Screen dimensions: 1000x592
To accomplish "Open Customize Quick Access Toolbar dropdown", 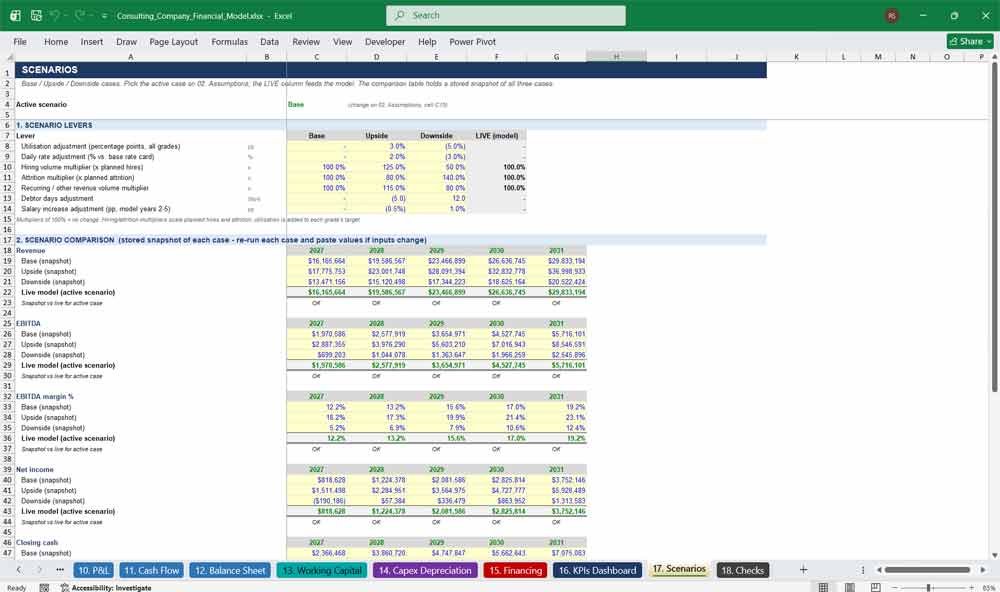I will coord(104,16).
